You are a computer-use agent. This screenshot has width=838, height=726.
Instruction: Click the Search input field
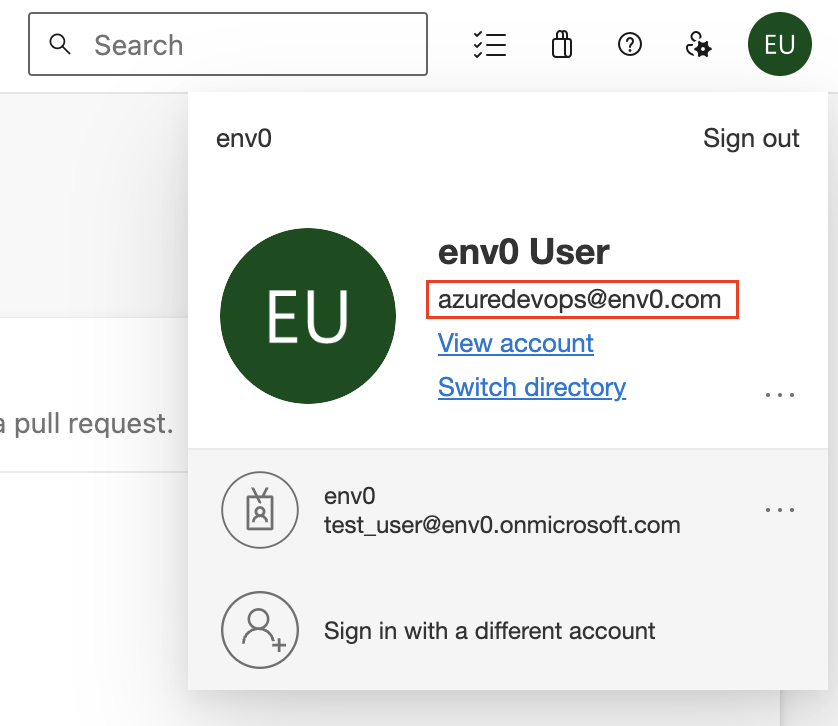point(228,44)
